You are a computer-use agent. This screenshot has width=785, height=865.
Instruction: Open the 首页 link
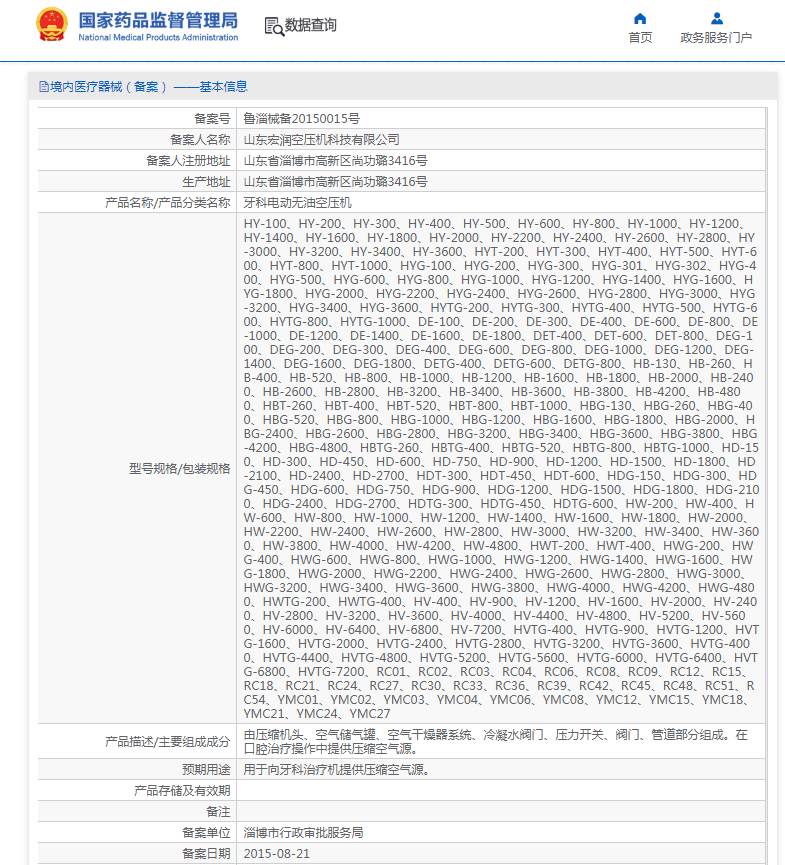(x=640, y=38)
